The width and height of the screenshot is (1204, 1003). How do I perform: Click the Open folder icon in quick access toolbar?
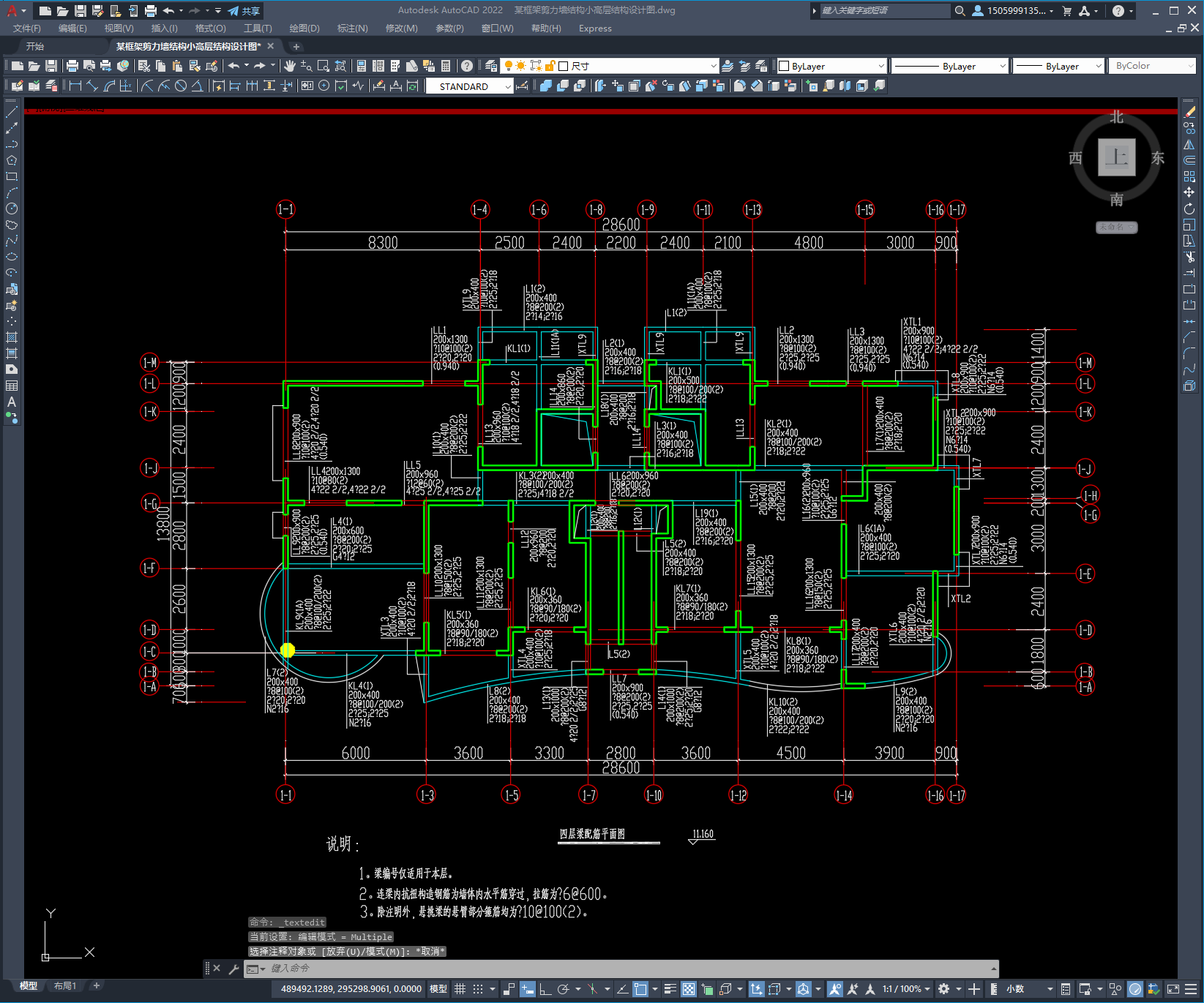pos(63,11)
